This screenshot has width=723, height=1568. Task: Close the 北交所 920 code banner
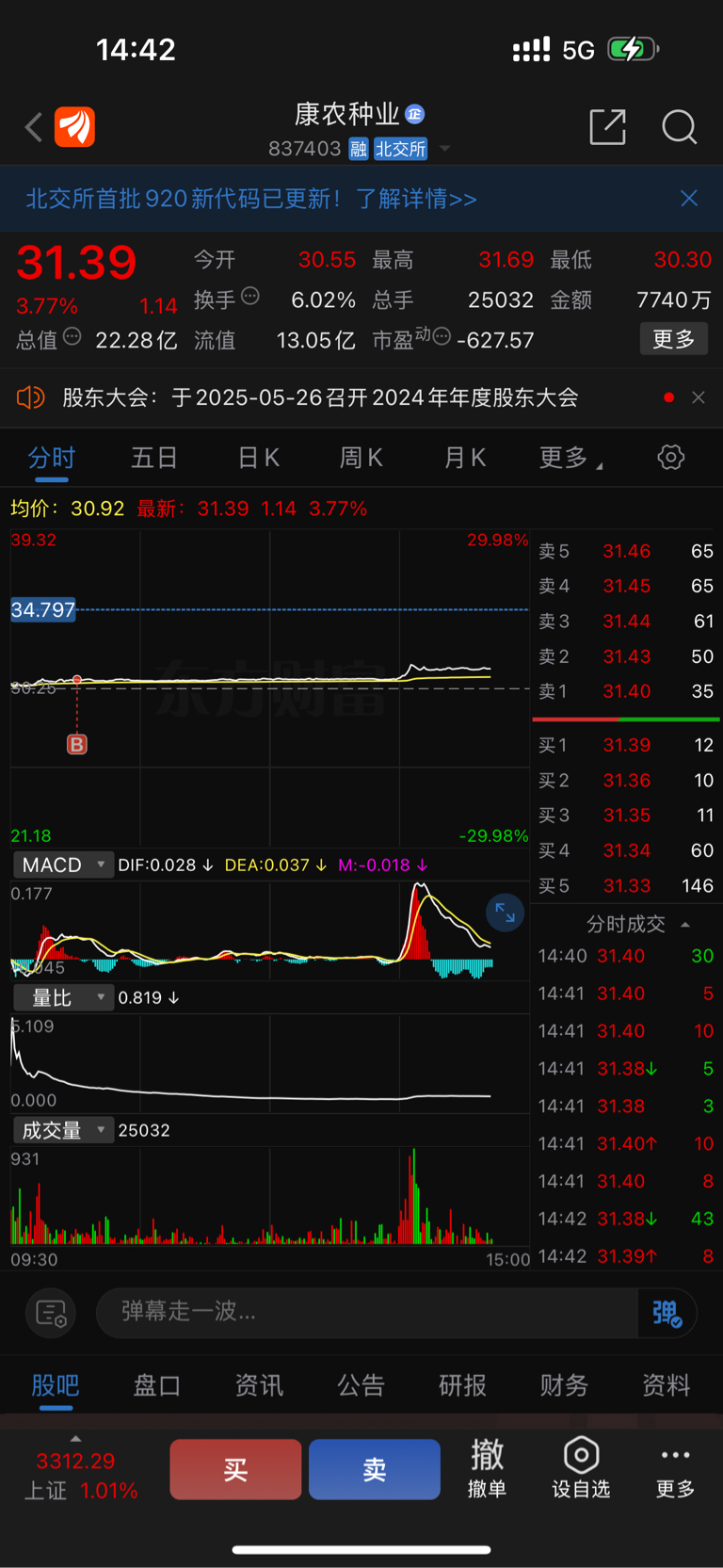click(689, 198)
